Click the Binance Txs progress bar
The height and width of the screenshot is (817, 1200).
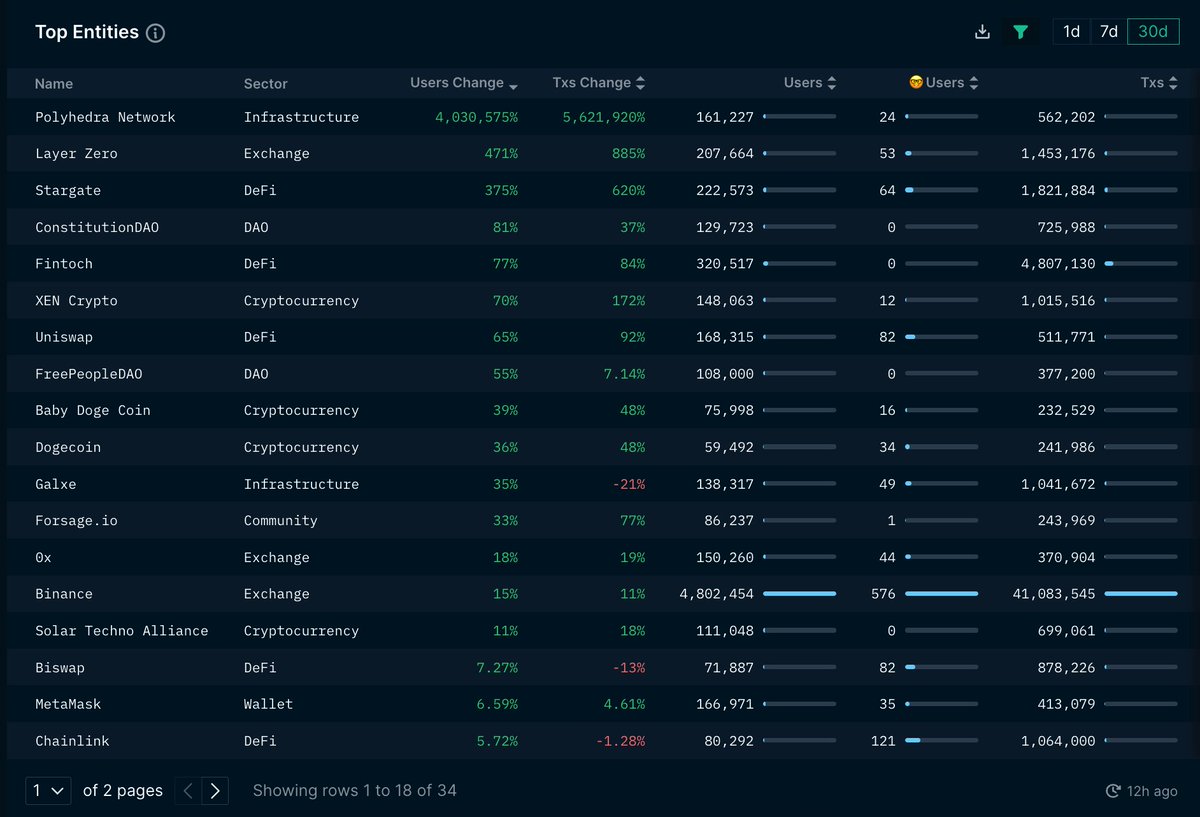pos(1141,594)
